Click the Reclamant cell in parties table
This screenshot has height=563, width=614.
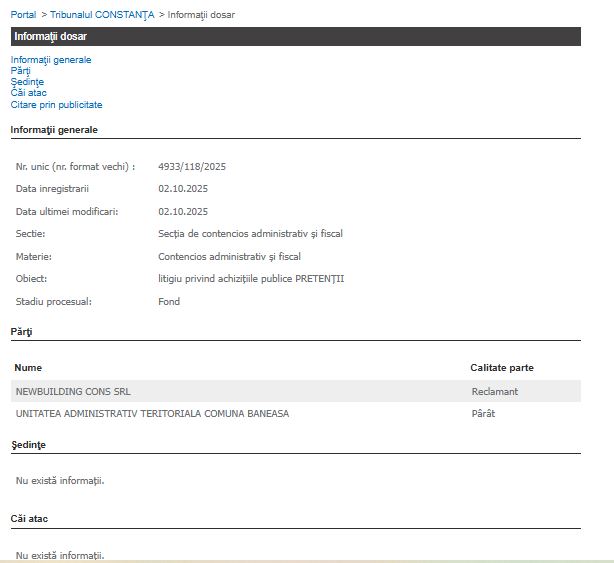tap(495, 391)
